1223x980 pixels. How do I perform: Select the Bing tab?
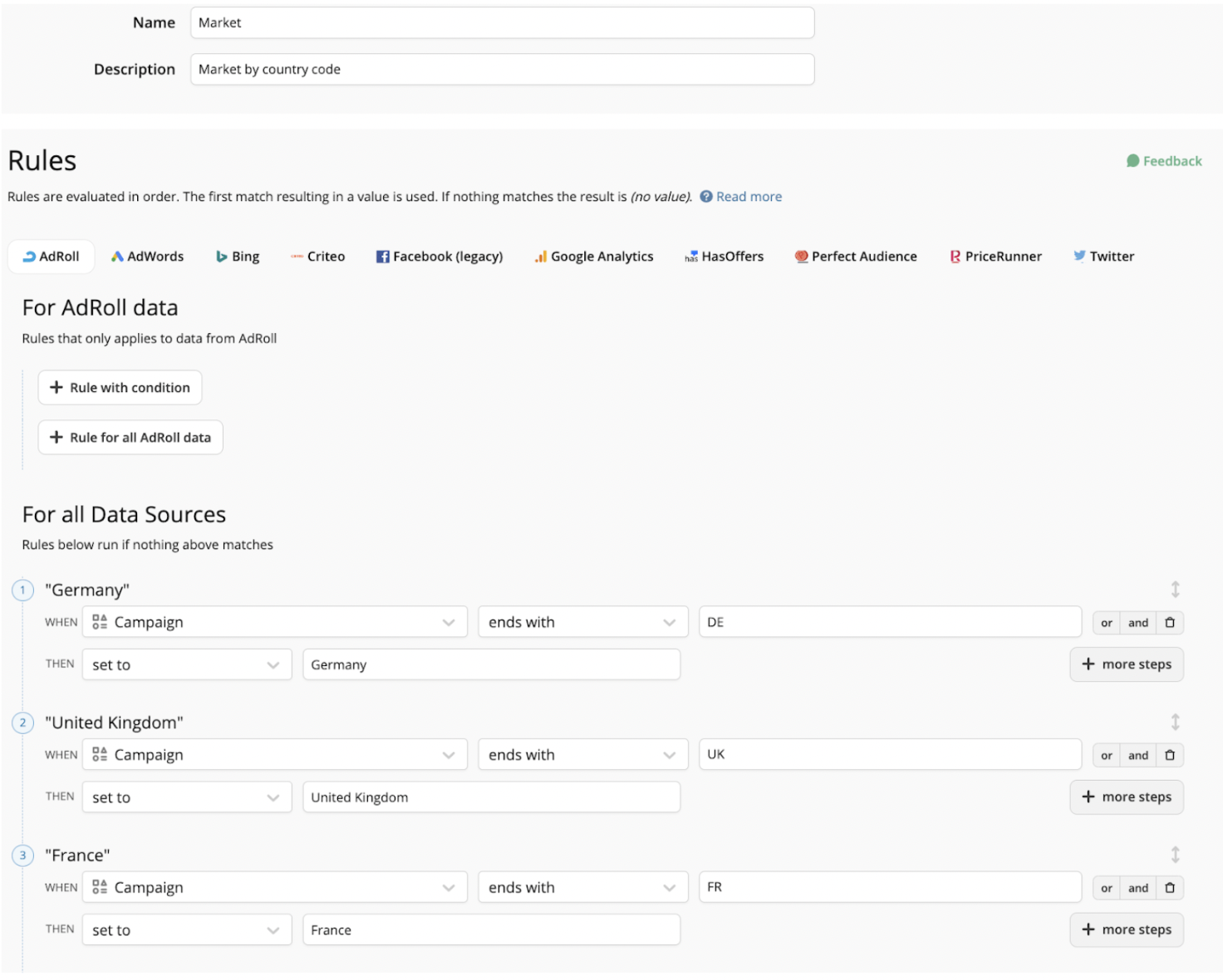237,256
